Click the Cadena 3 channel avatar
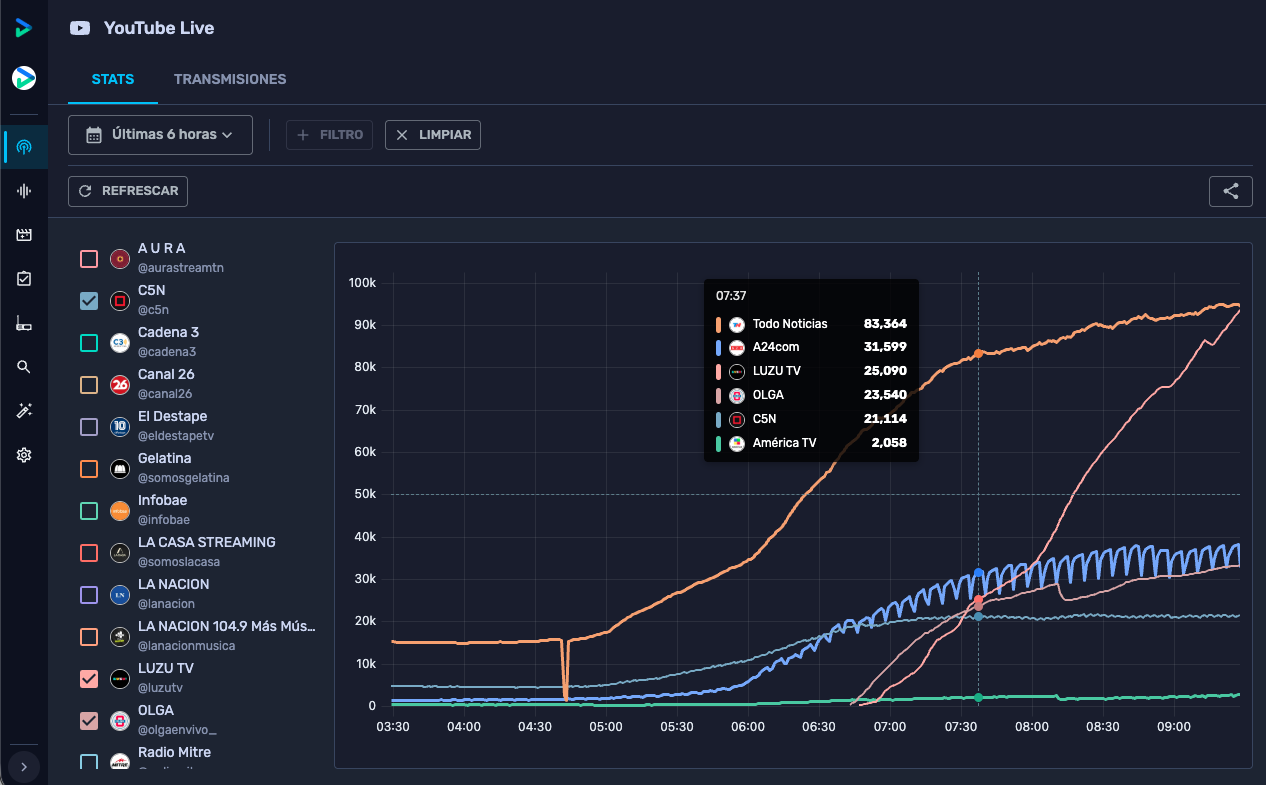 coord(120,343)
